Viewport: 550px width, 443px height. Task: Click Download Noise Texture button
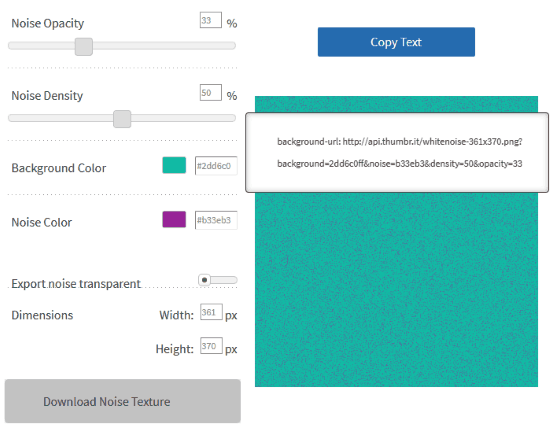tap(123, 401)
